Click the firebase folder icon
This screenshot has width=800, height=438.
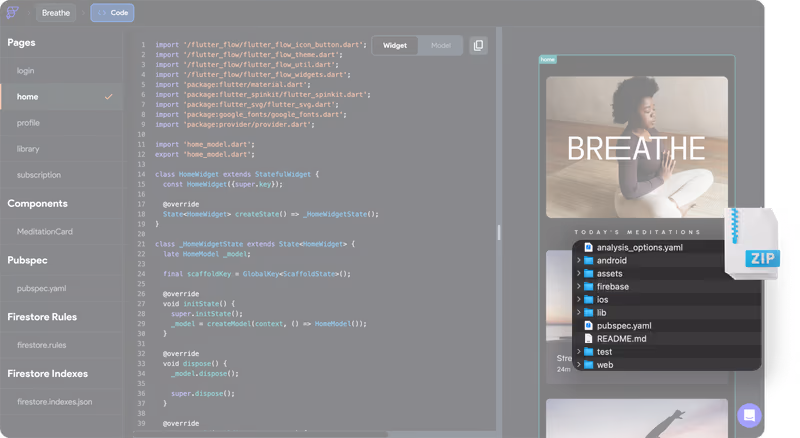pyautogui.click(x=588, y=286)
